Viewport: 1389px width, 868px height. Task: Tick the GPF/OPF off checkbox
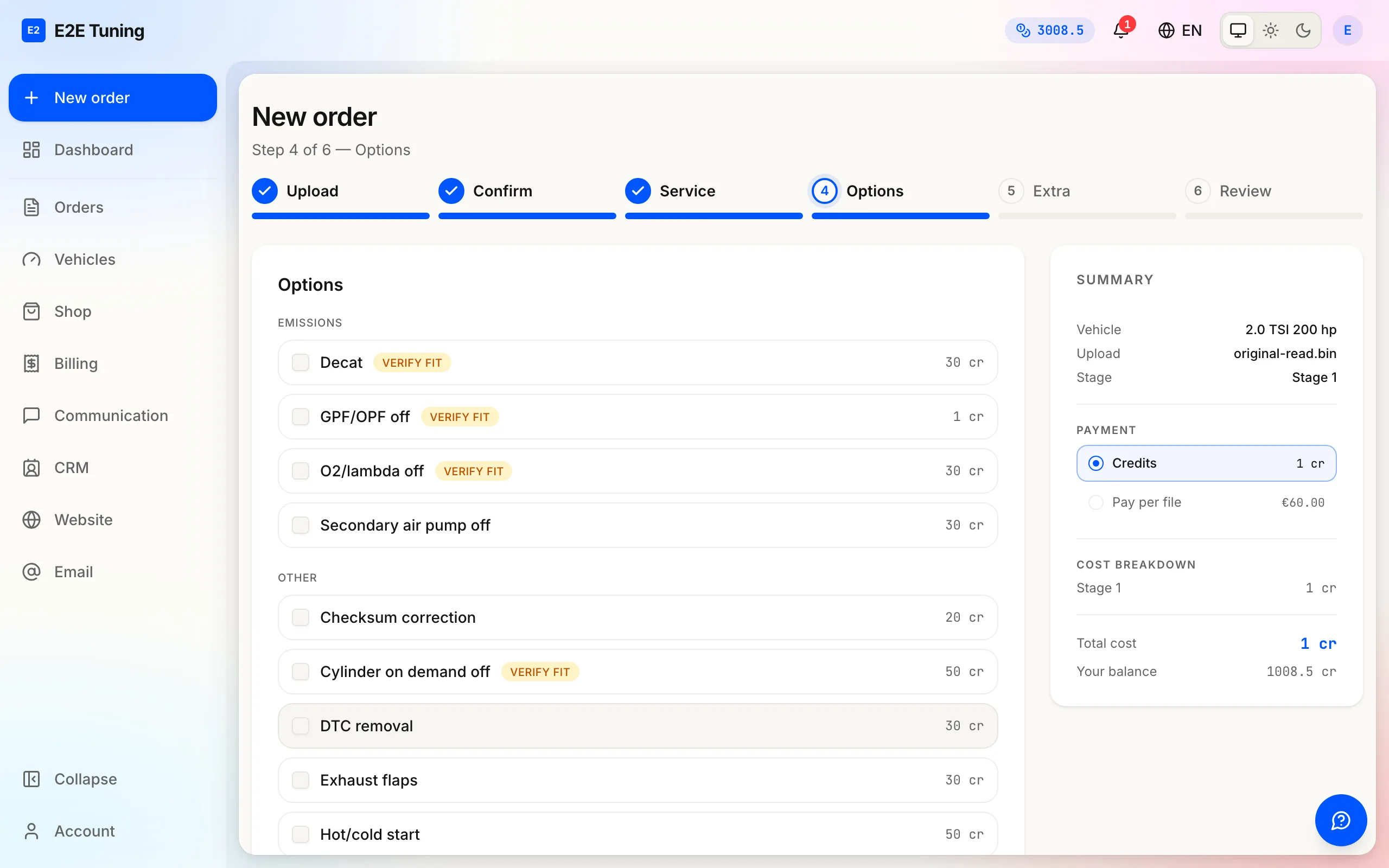pyautogui.click(x=301, y=417)
